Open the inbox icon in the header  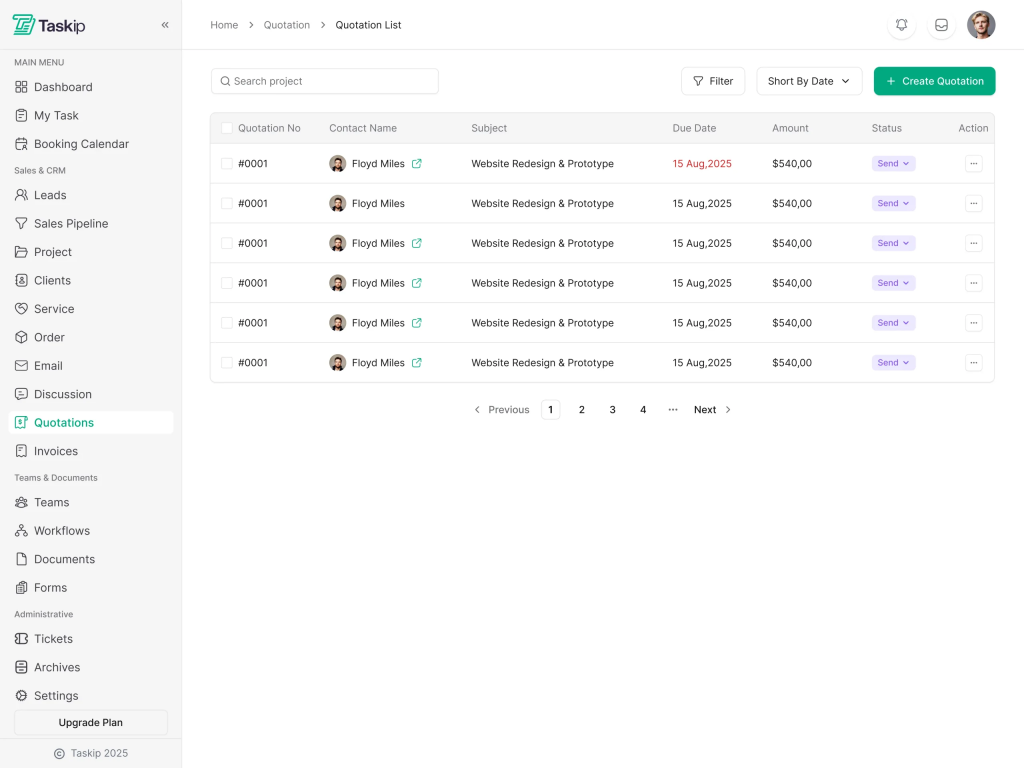click(941, 25)
